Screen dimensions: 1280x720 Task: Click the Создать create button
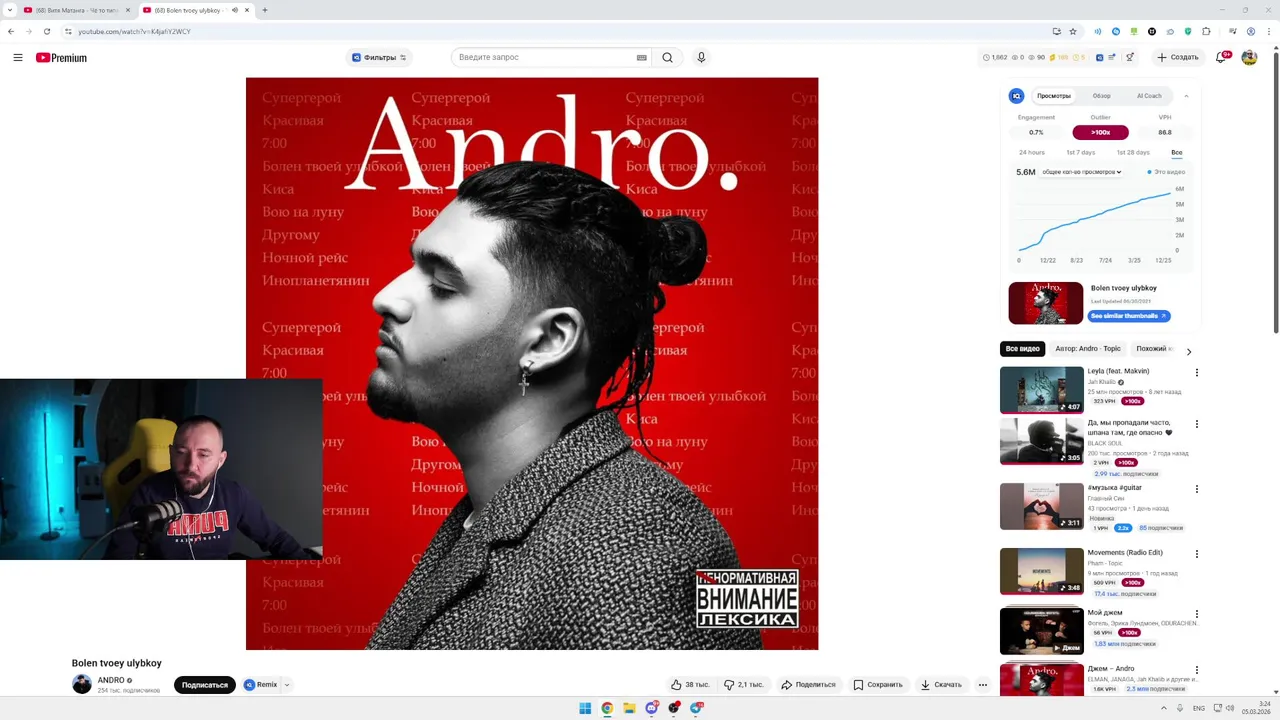pyautogui.click(x=1177, y=58)
